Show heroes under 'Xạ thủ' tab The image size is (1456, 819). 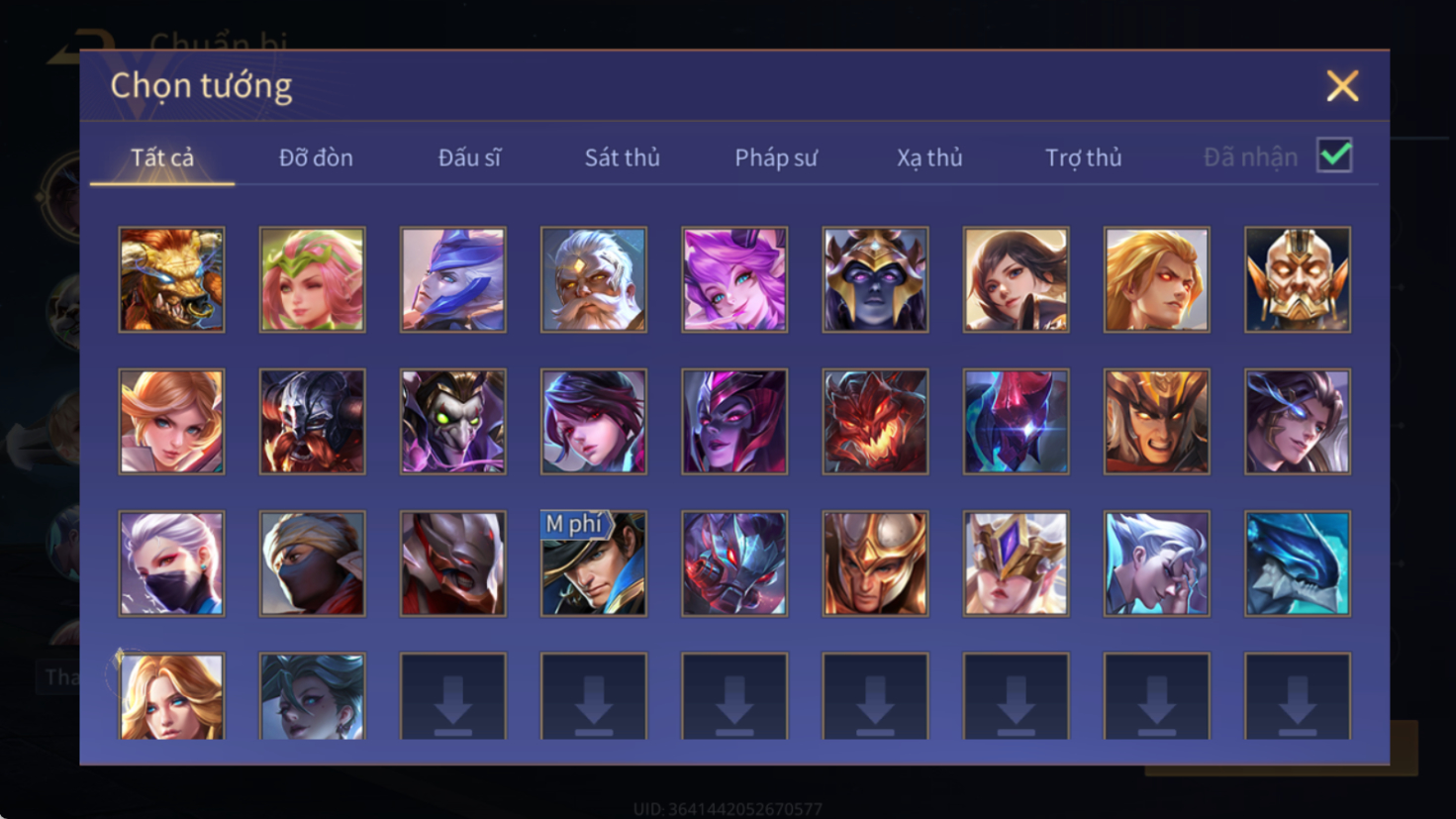click(929, 157)
